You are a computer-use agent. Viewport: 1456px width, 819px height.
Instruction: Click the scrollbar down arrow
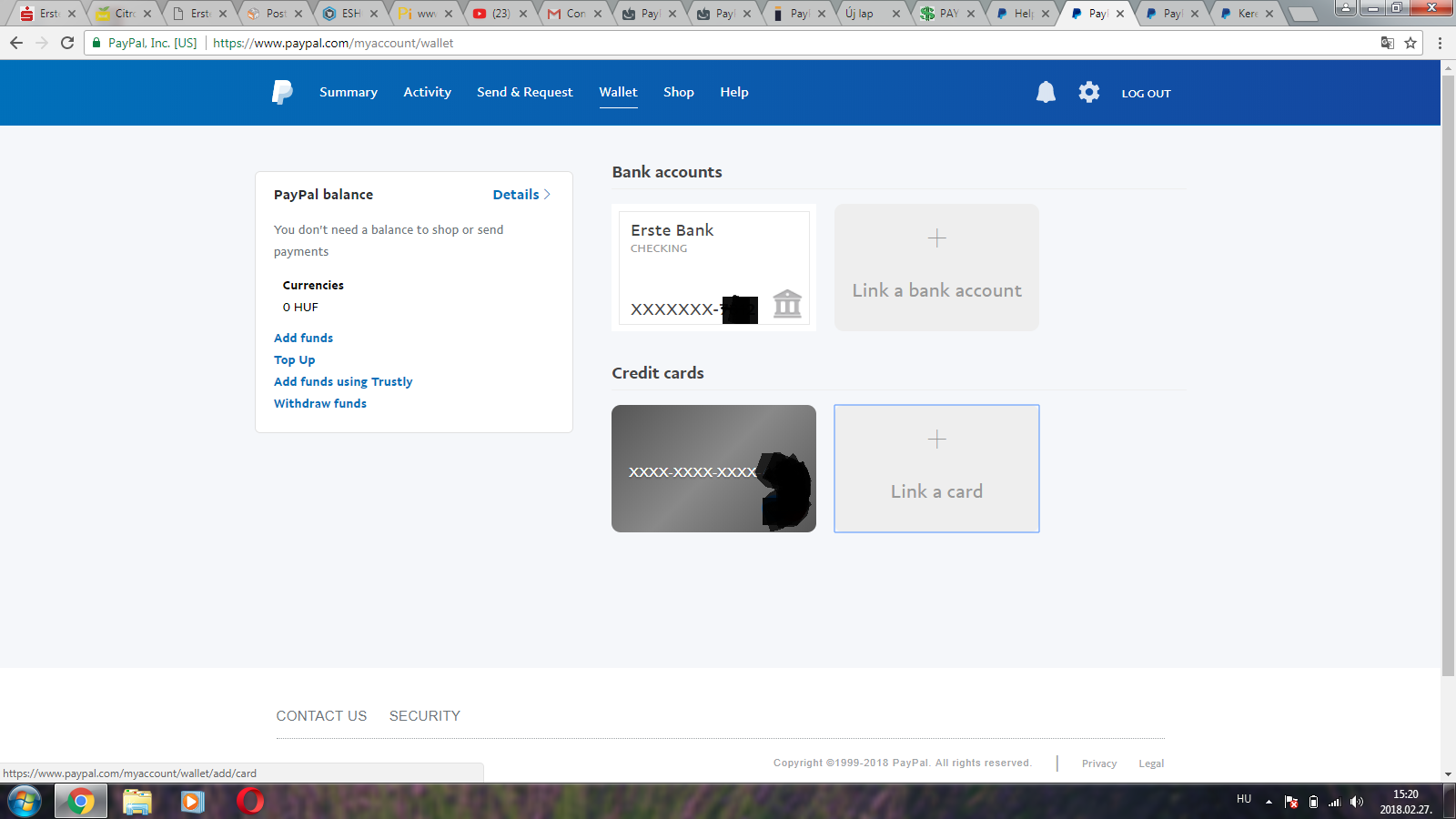[x=1448, y=774]
